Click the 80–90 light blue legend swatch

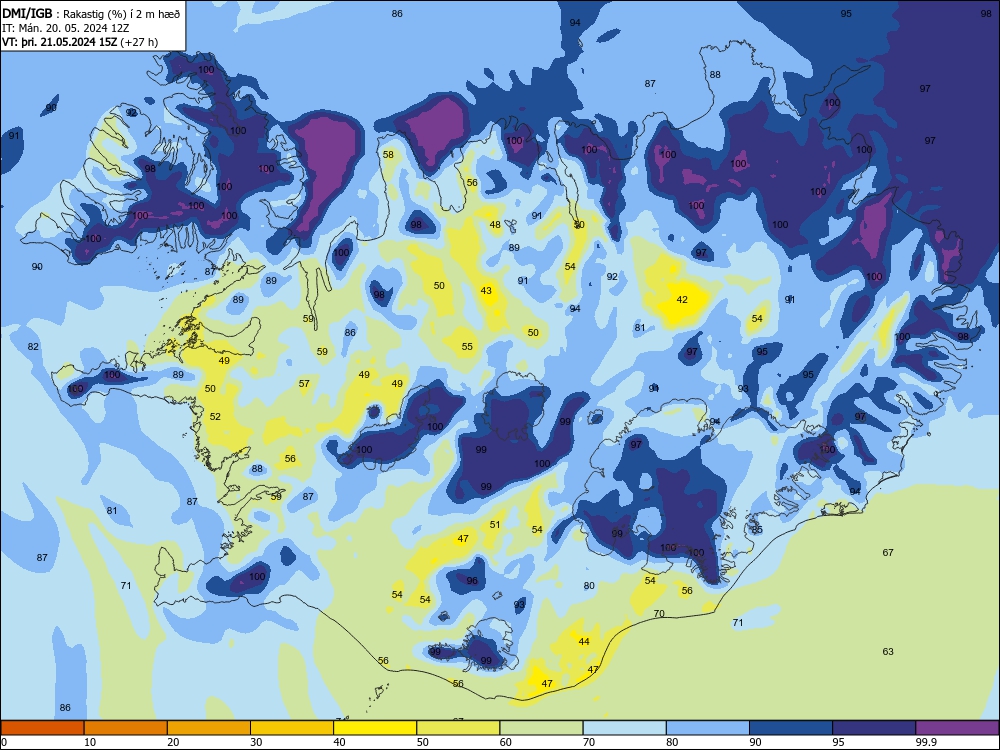(708, 728)
